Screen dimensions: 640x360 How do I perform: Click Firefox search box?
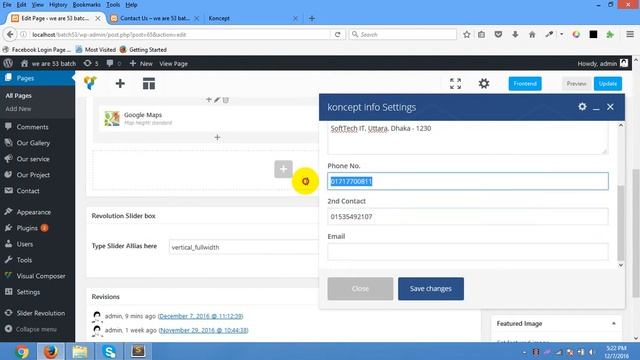click(x=403, y=34)
